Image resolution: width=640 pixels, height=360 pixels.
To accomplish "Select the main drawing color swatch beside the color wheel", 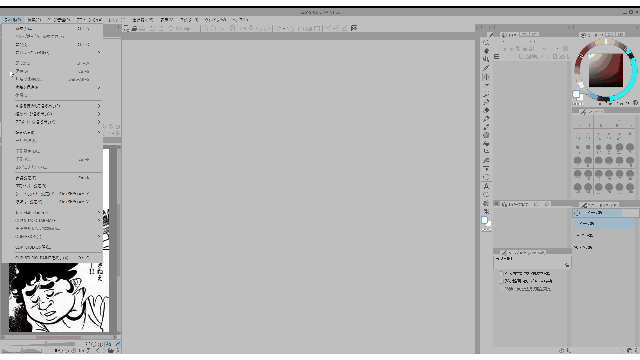I will point(576,94).
